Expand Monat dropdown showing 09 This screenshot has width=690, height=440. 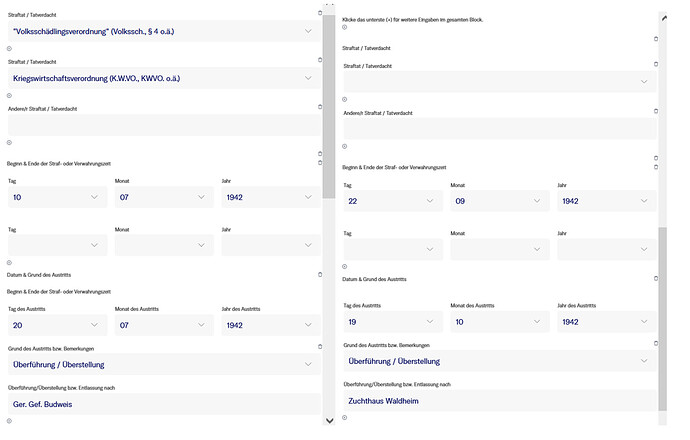click(500, 201)
